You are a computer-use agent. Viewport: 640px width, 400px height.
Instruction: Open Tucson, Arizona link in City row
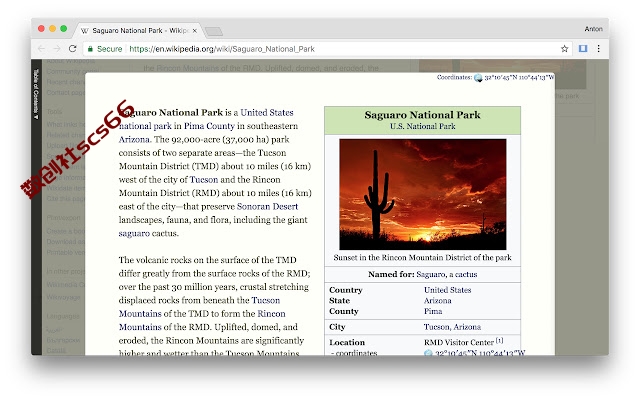pos(452,327)
